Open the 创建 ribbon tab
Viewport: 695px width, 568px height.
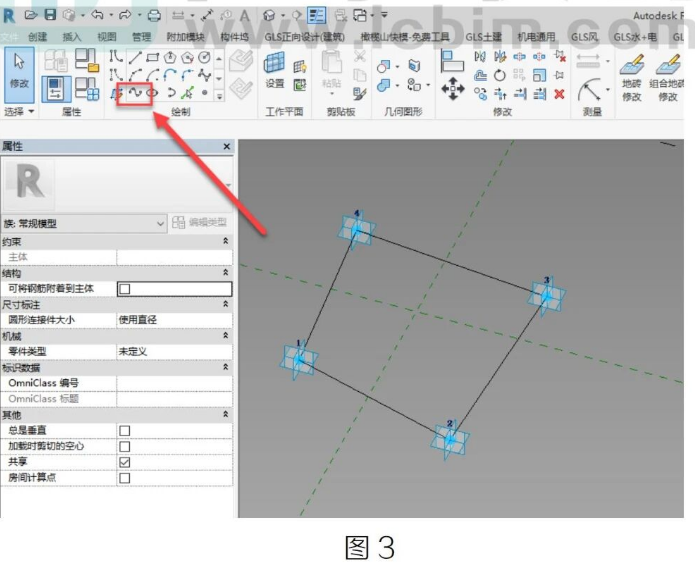point(38,37)
